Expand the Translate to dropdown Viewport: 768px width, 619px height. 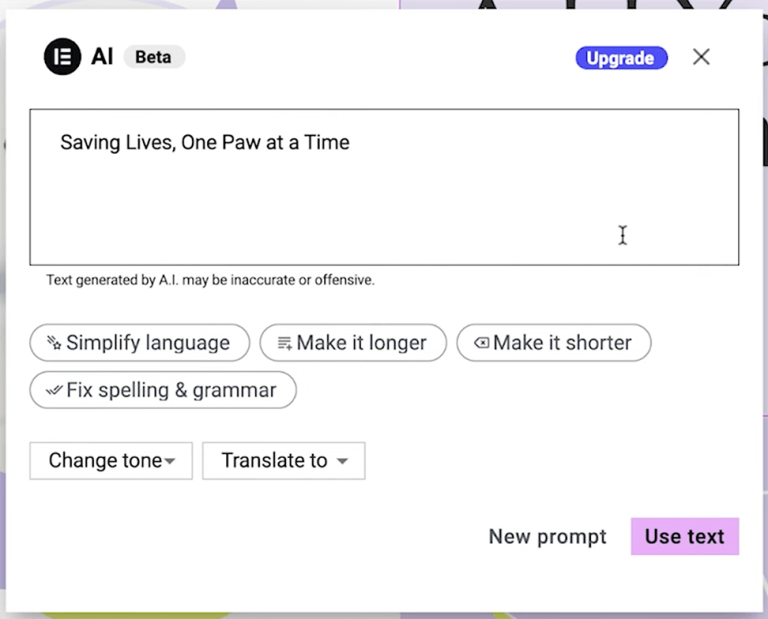tap(284, 460)
